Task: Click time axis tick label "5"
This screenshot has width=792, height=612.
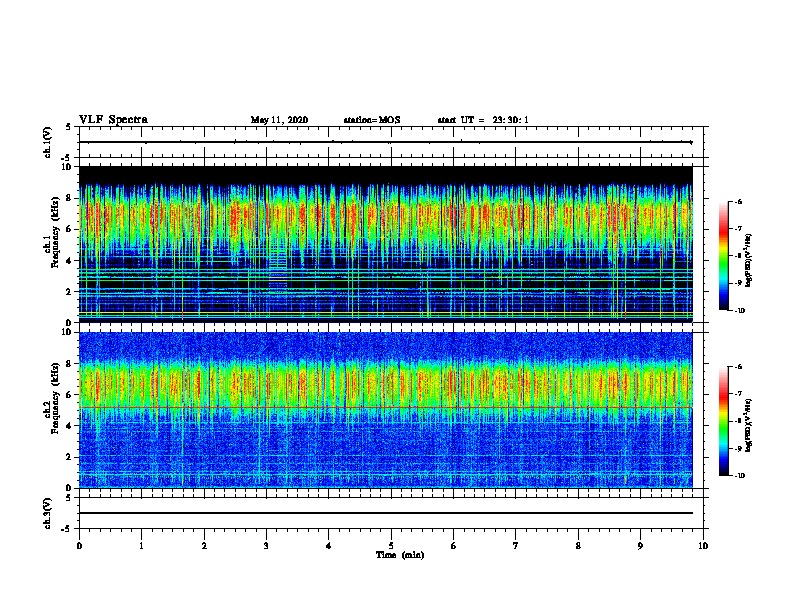Action: coord(391,546)
